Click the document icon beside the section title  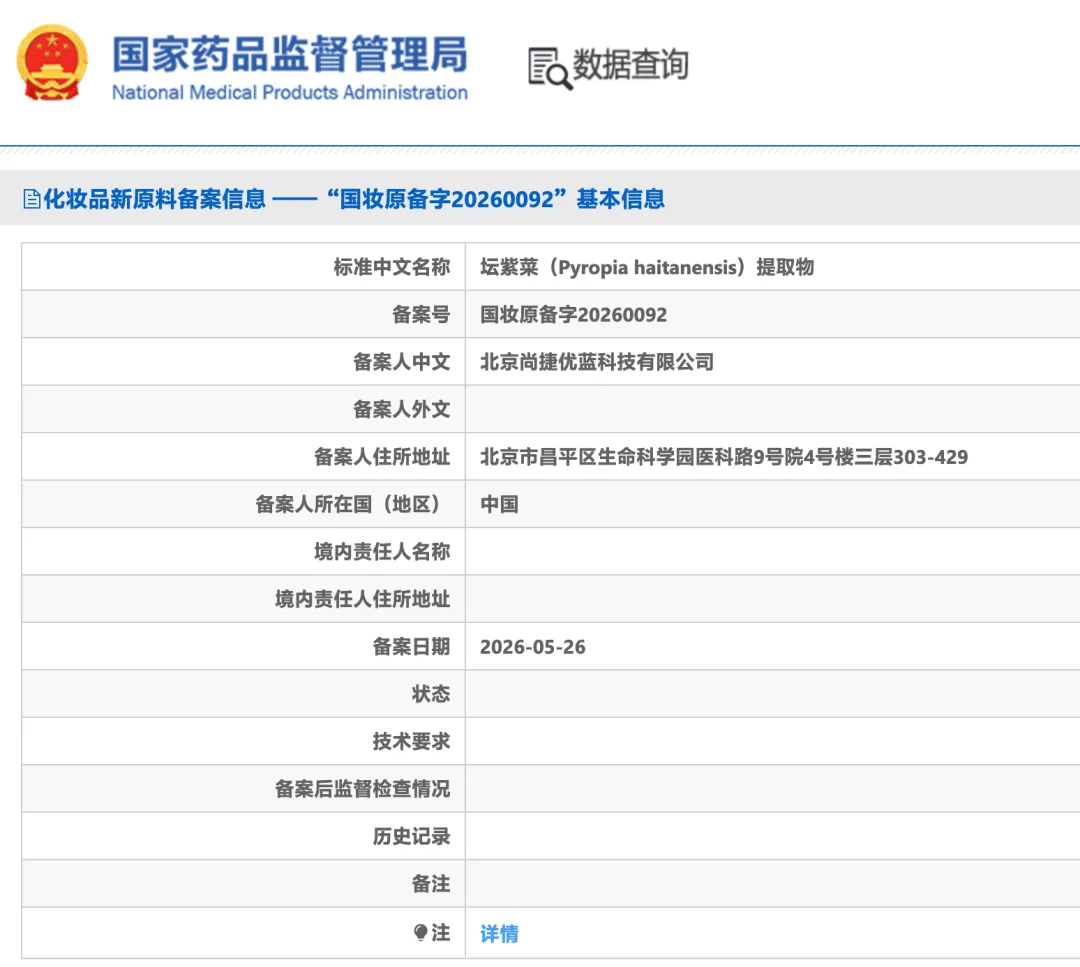[x=32, y=199]
